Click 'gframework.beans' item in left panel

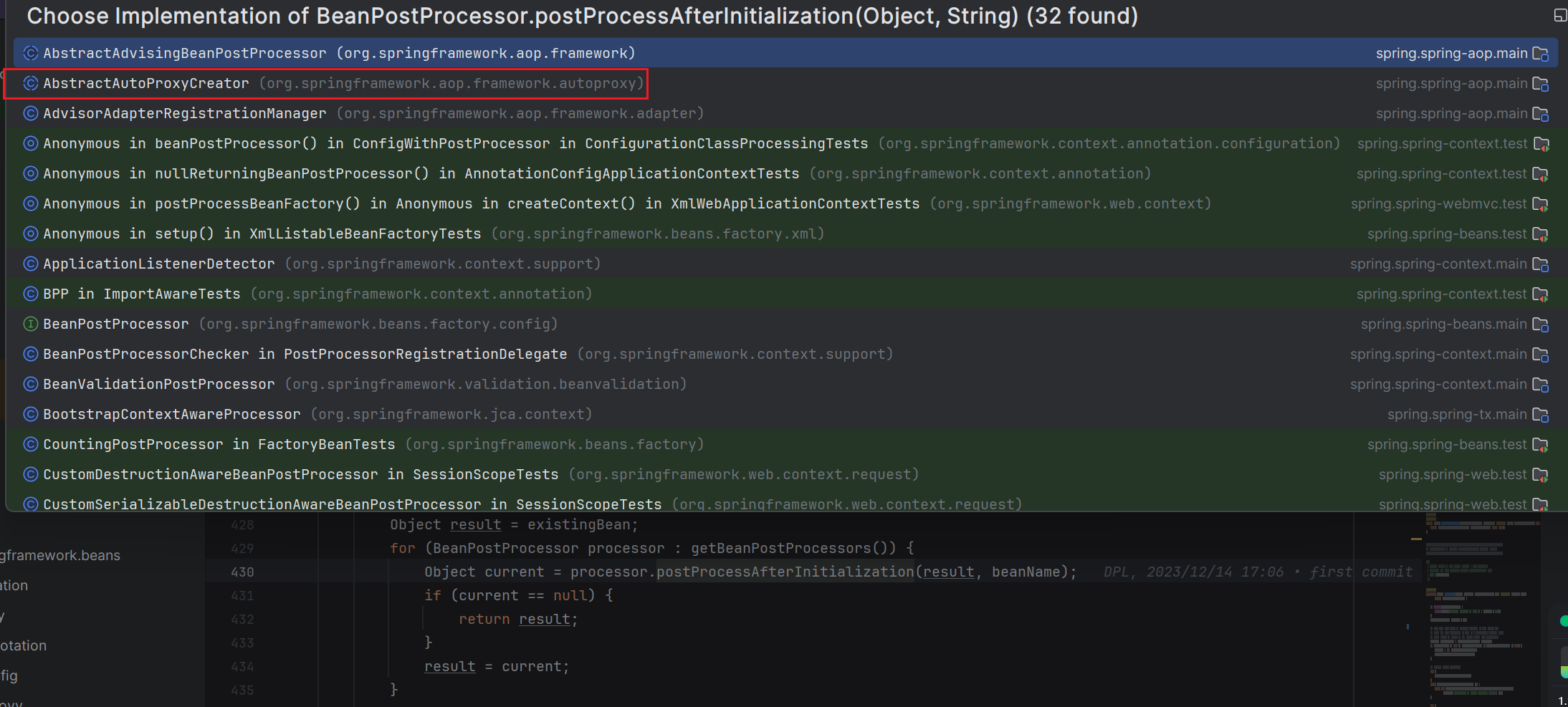60,555
